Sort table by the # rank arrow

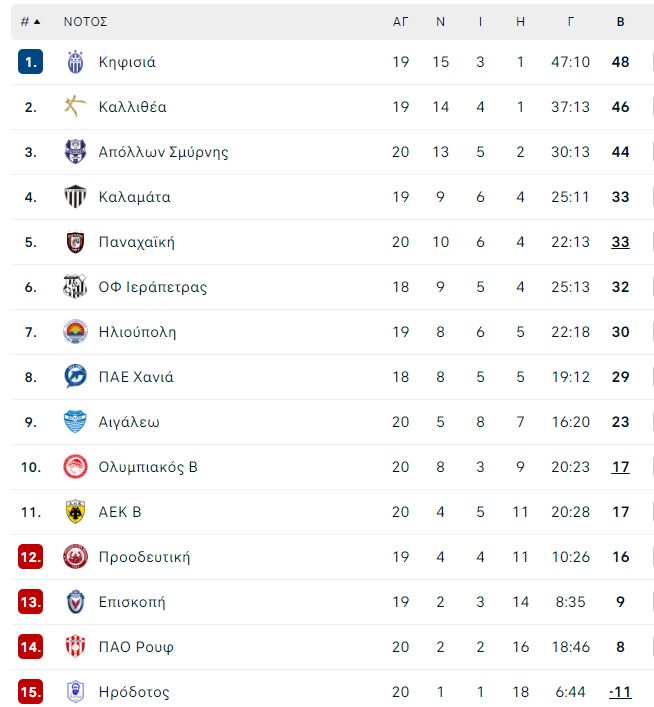pyautogui.click(x=31, y=22)
